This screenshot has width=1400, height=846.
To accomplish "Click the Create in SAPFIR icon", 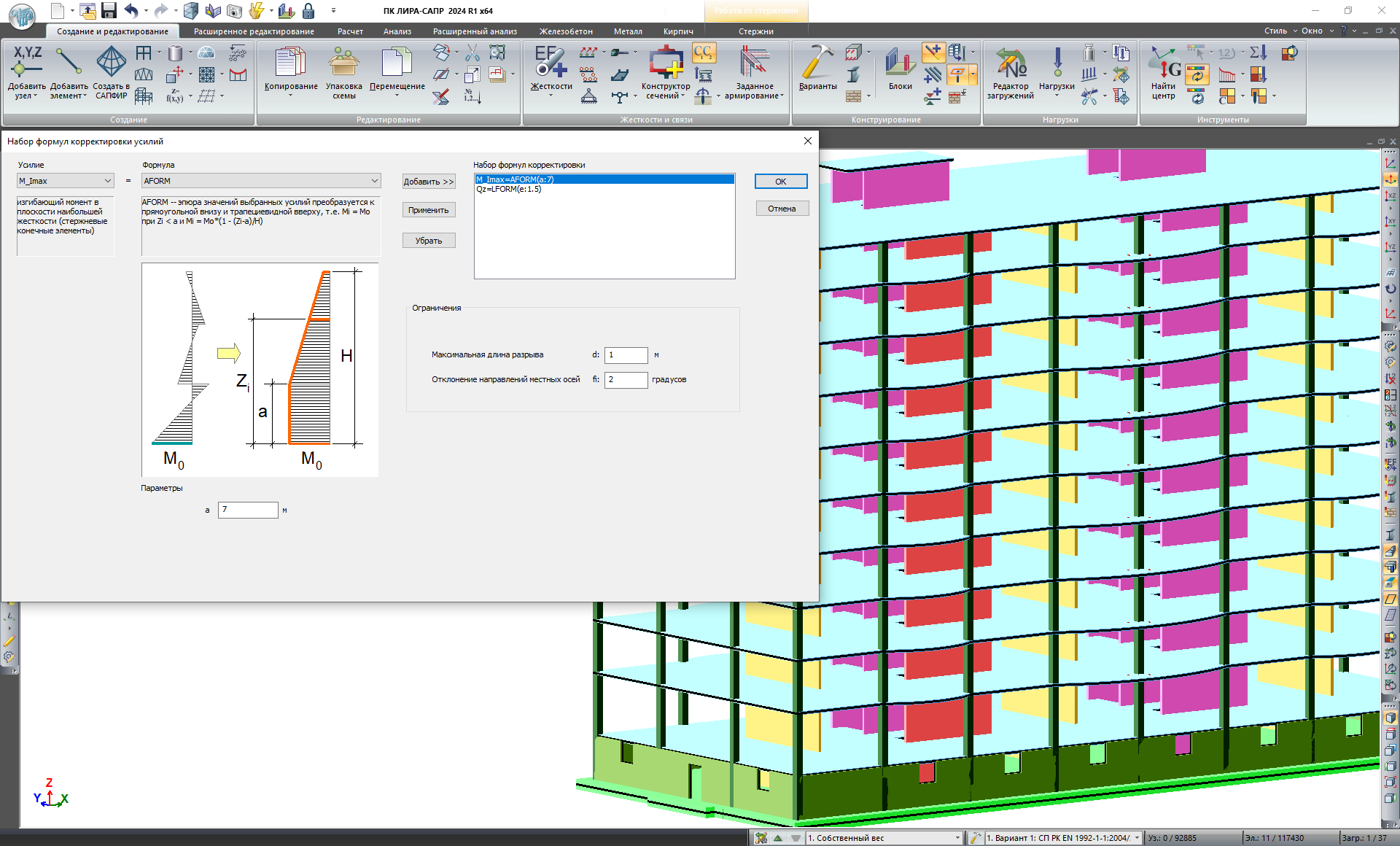I will coord(111,62).
